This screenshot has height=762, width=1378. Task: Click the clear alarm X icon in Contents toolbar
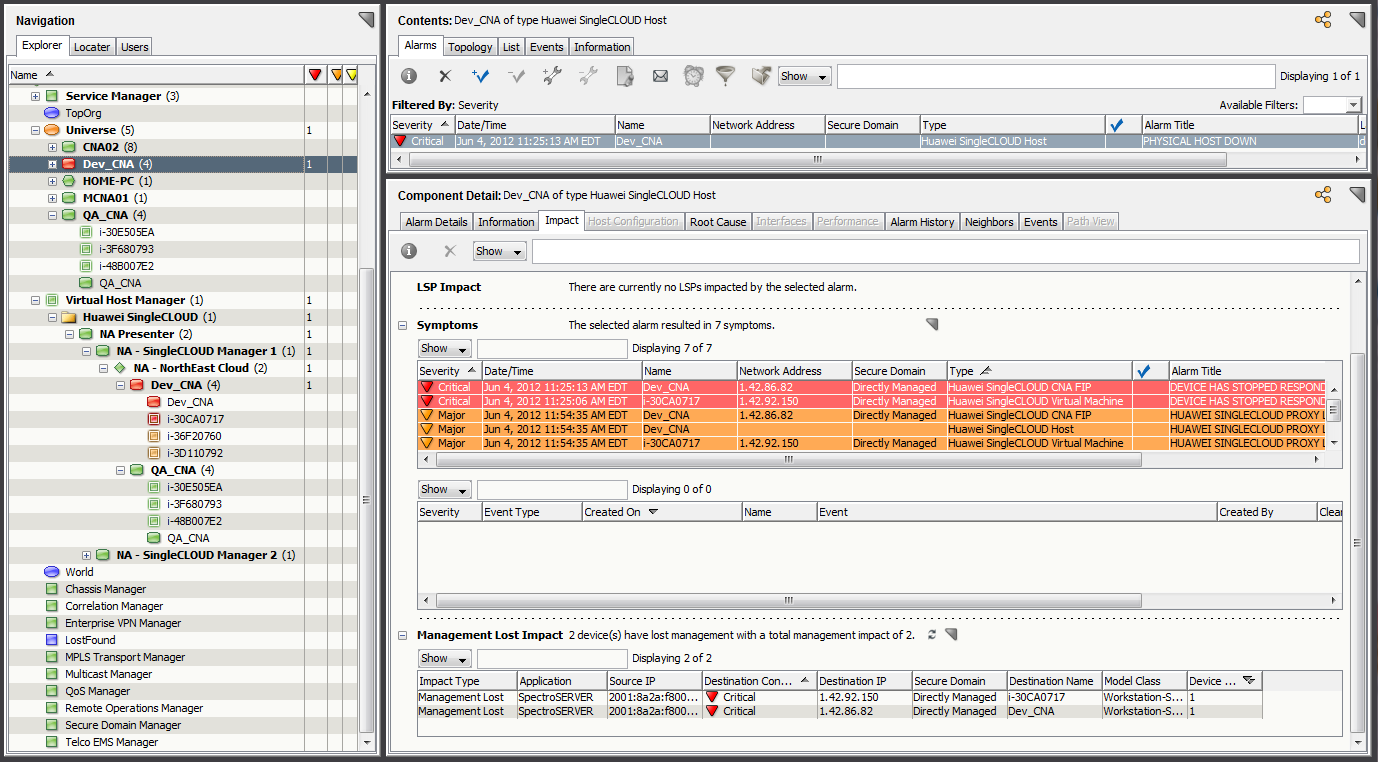pos(446,76)
